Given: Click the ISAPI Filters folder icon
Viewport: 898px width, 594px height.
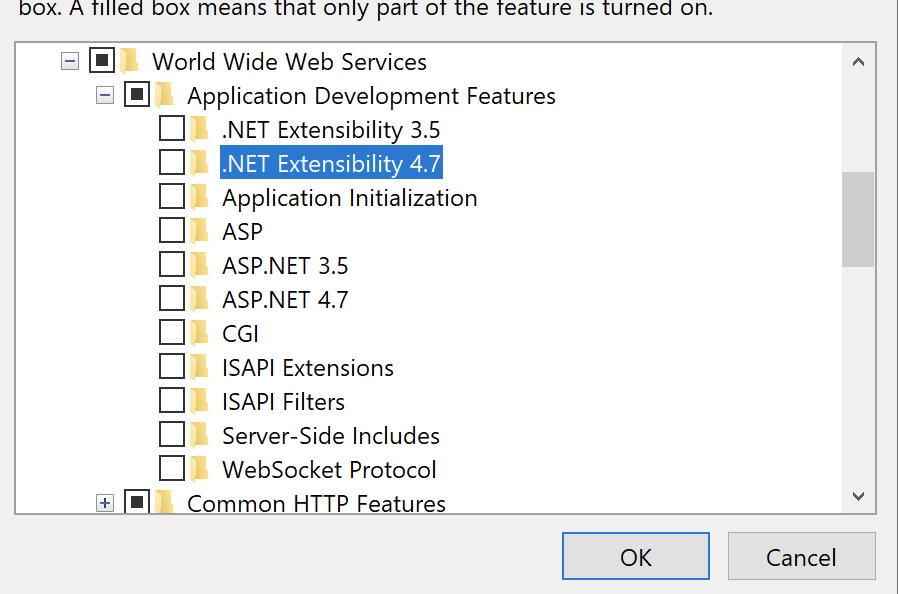Looking at the screenshot, I should click(200, 402).
